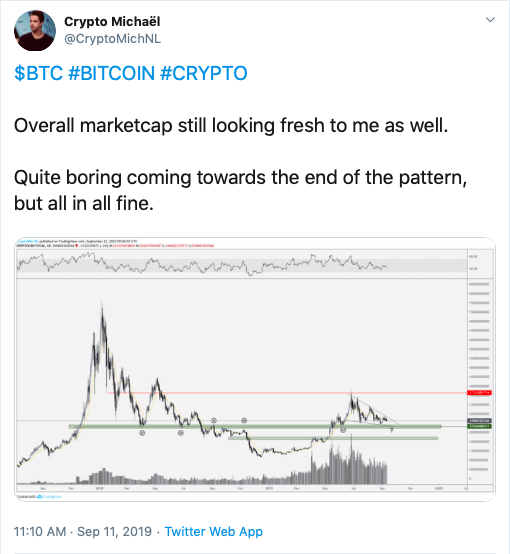Open the #CRYPTO hashtag link
The image size is (510, 554).
[x=204, y=73]
